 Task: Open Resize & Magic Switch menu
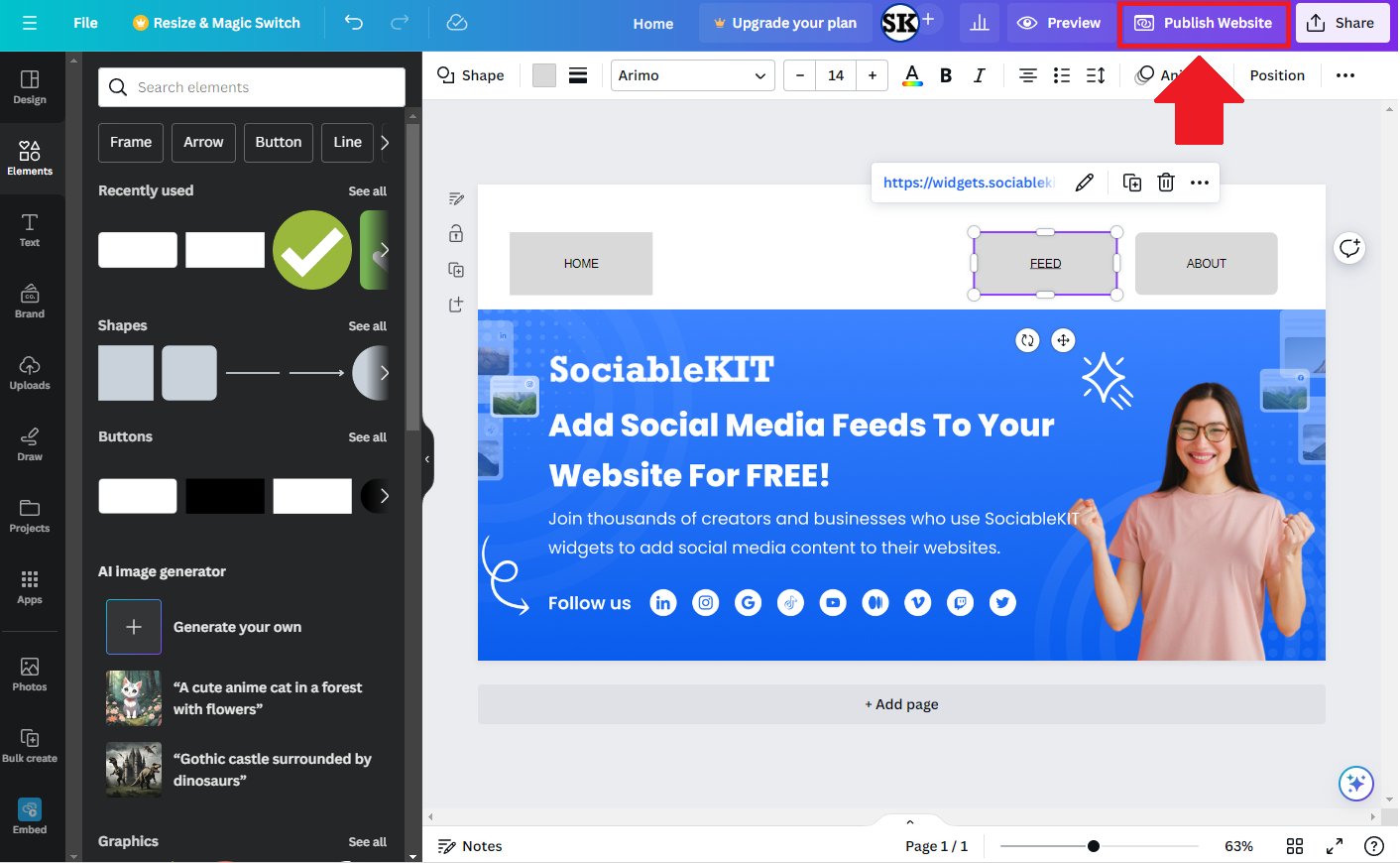click(x=216, y=23)
